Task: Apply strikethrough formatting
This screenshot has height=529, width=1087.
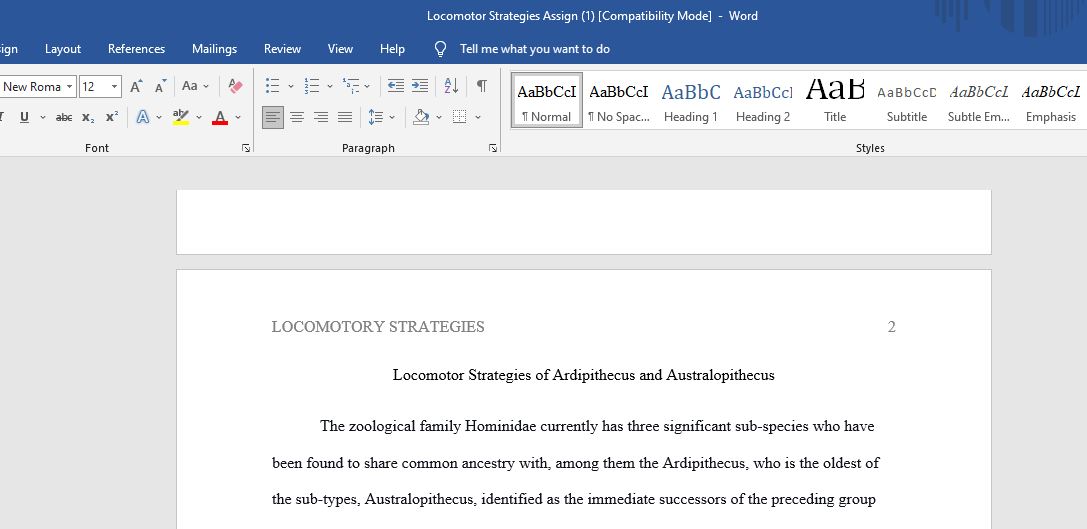Action: (x=64, y=117)
